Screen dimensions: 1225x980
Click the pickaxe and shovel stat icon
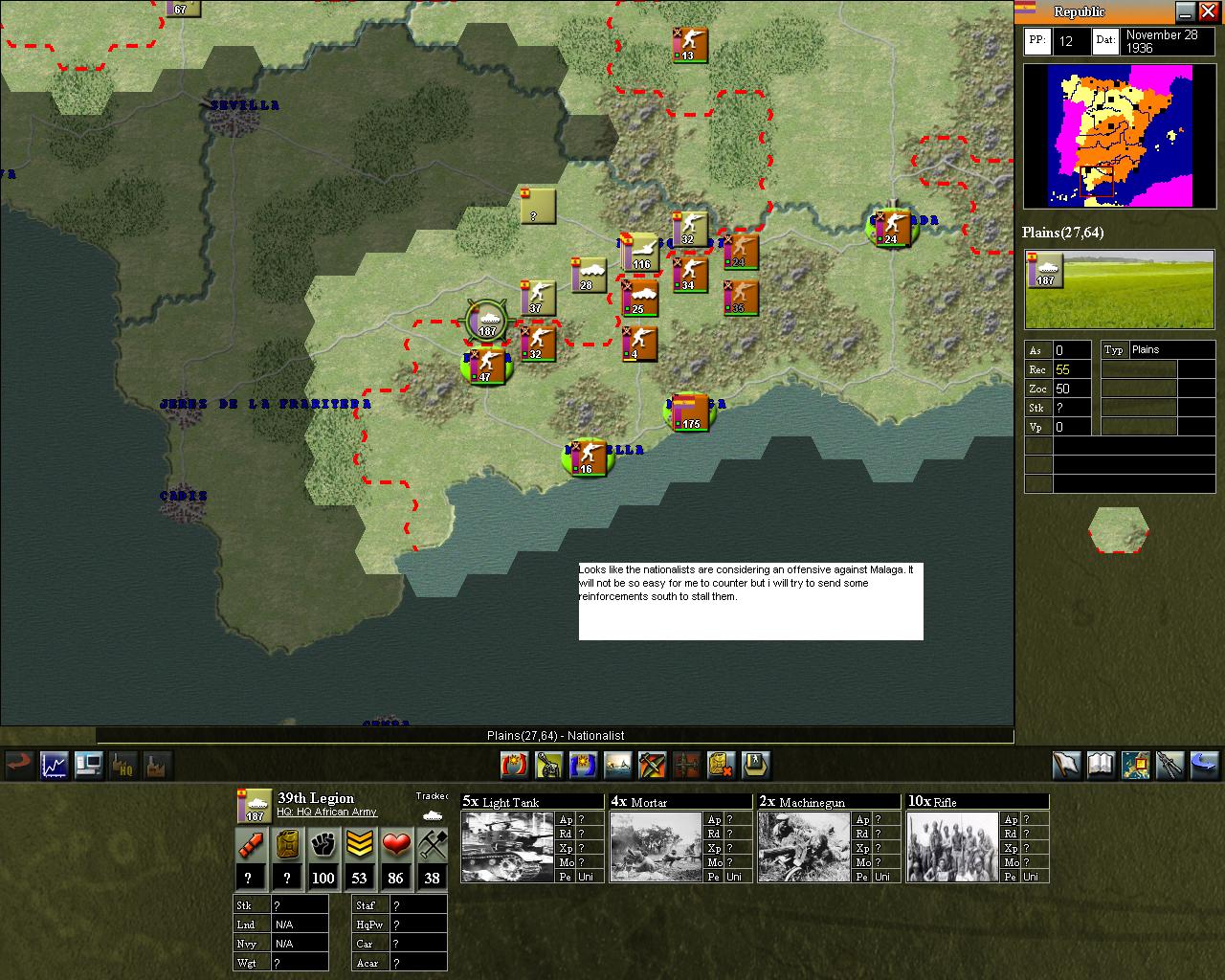click(433, 846)
